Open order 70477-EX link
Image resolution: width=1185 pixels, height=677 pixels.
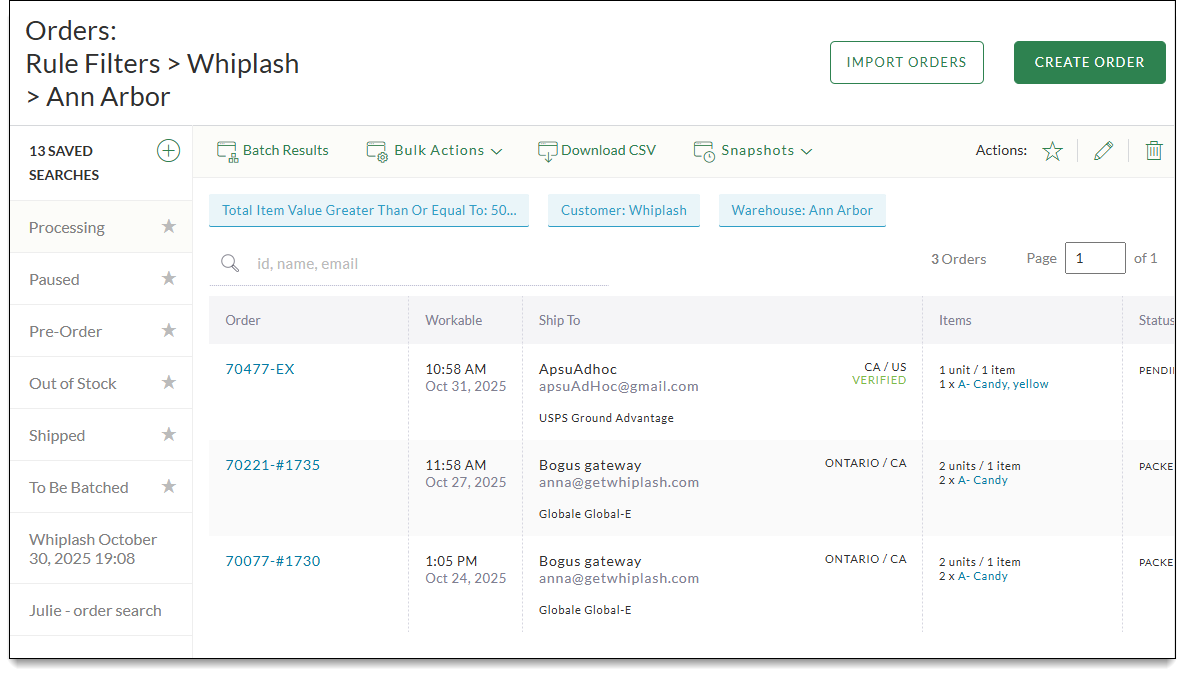coord(260,369)
